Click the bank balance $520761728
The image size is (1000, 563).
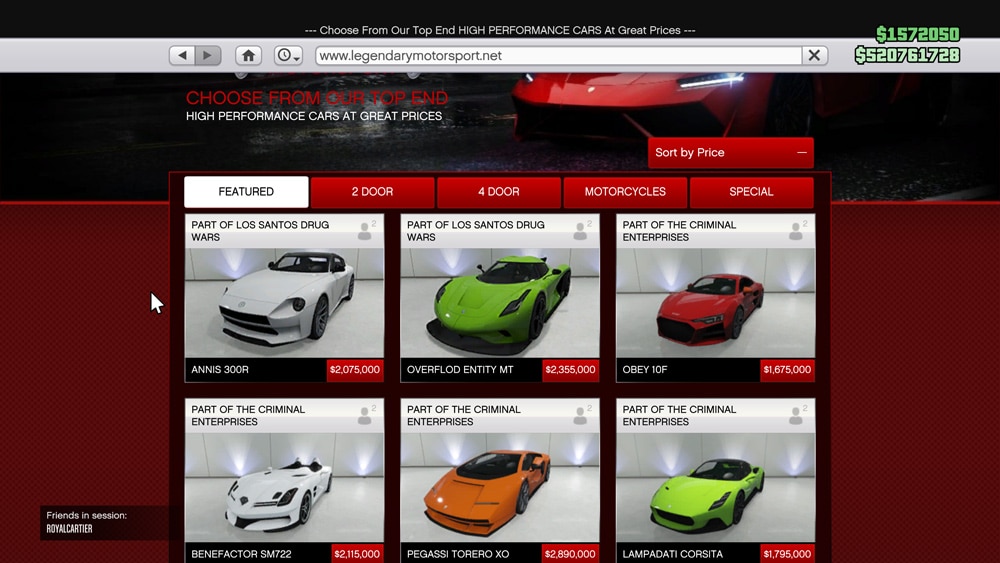click(908, 55)
